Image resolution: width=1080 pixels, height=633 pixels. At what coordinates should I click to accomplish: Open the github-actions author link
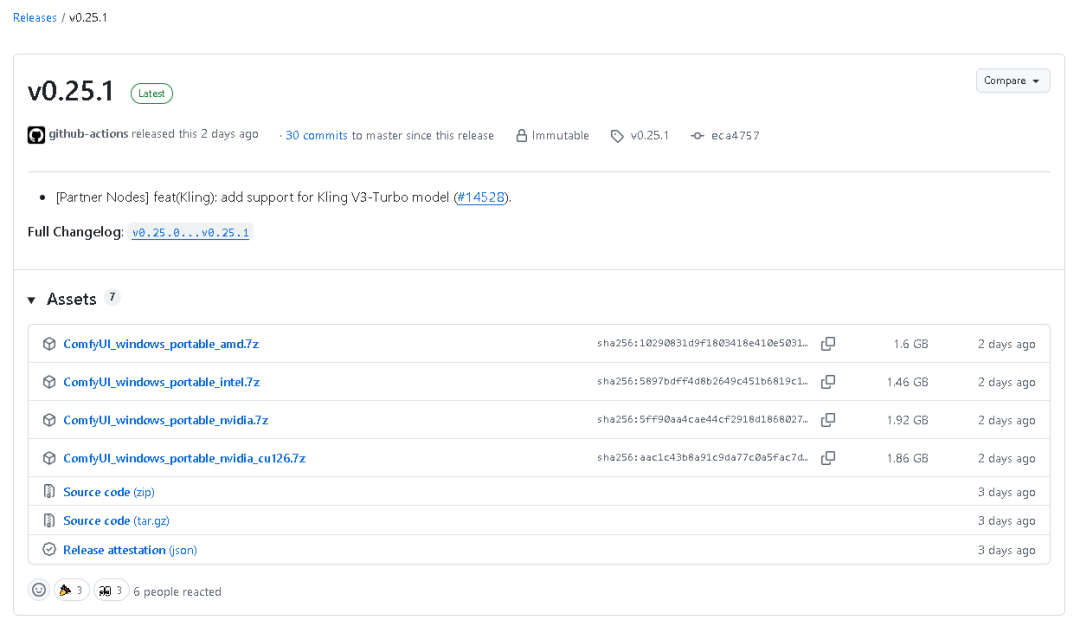pos(88,134)
